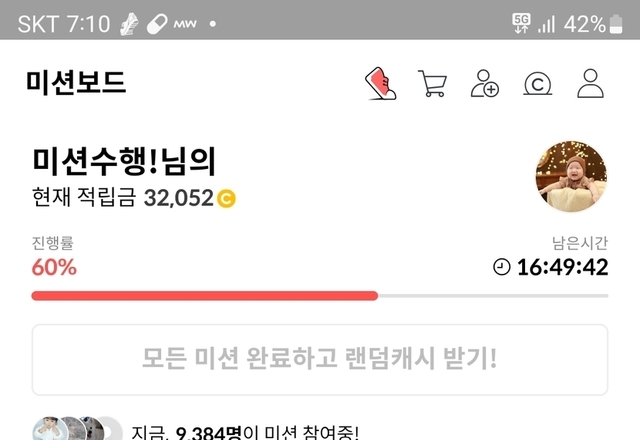Tap the pill notification icon in status bar
Image resolution: width=640 pixels, height=440 pixels.
[157, 24]
